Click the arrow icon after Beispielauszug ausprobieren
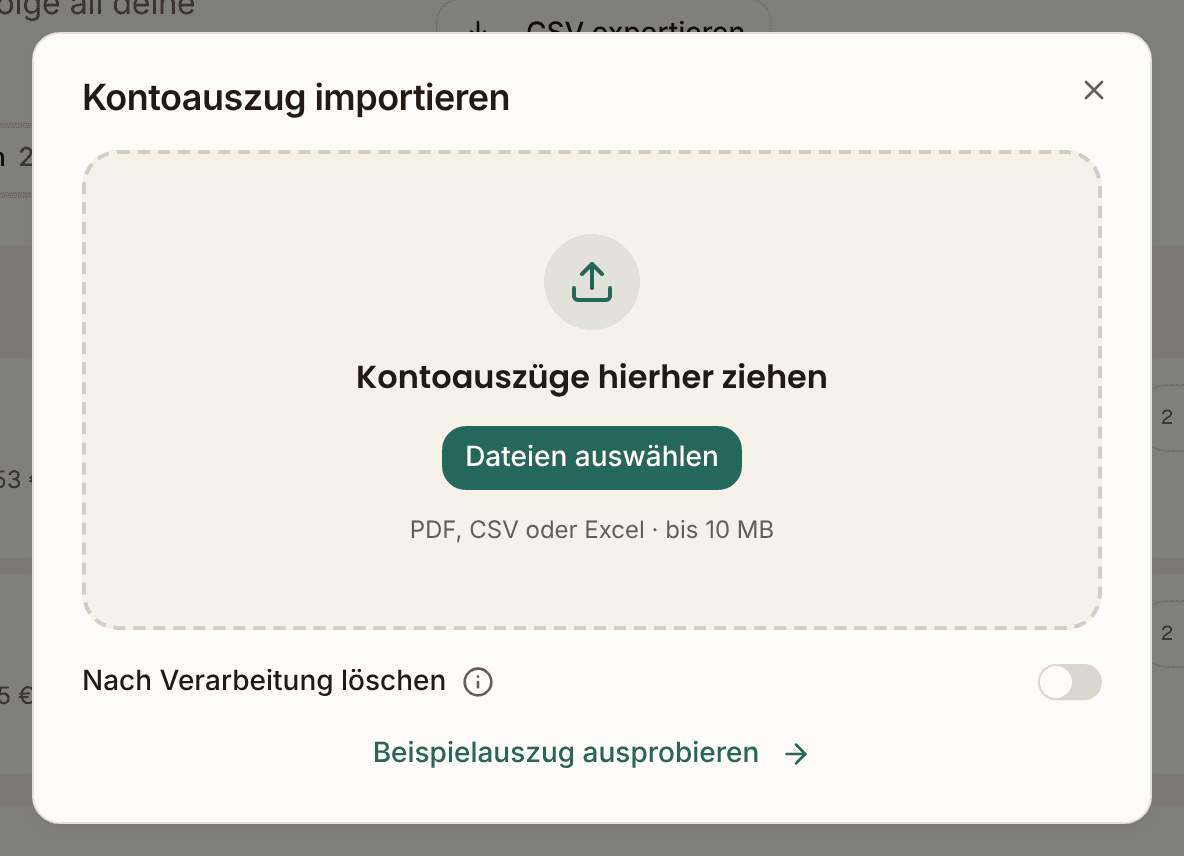 click(x=796, y=753)
